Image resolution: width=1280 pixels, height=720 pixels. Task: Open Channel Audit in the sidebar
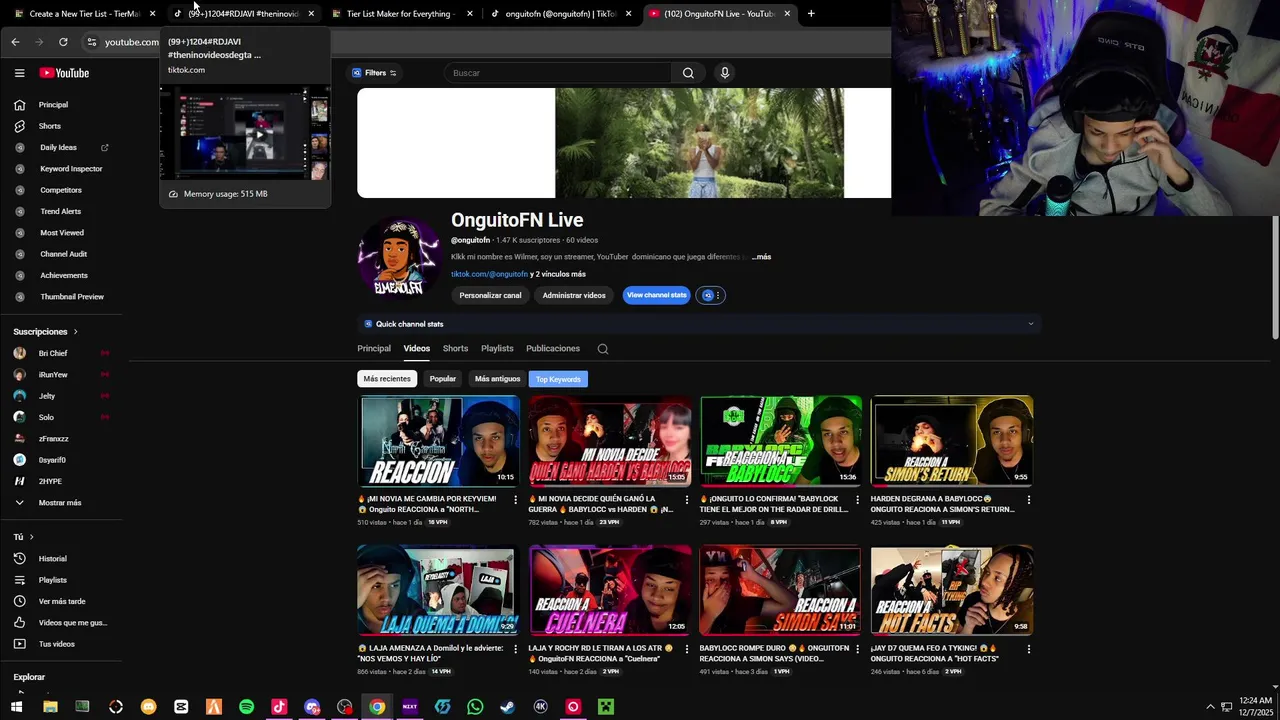63,254
